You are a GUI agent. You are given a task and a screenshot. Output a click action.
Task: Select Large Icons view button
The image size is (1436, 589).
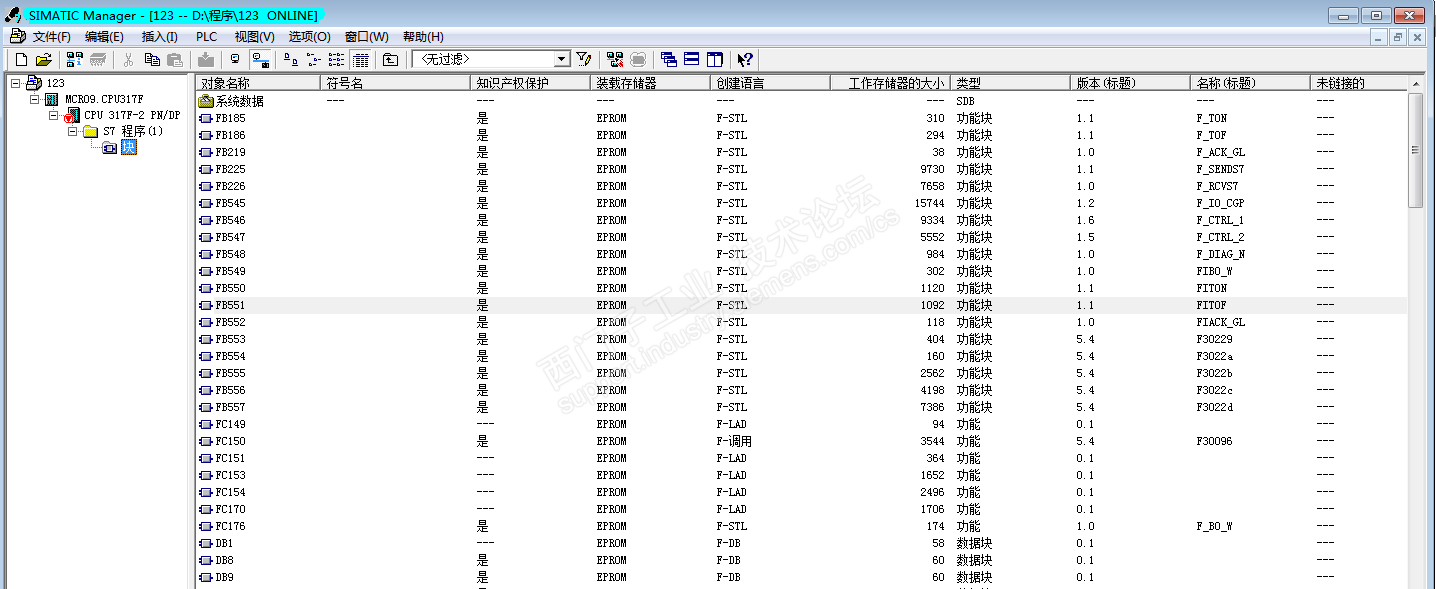tap(291, 60)
